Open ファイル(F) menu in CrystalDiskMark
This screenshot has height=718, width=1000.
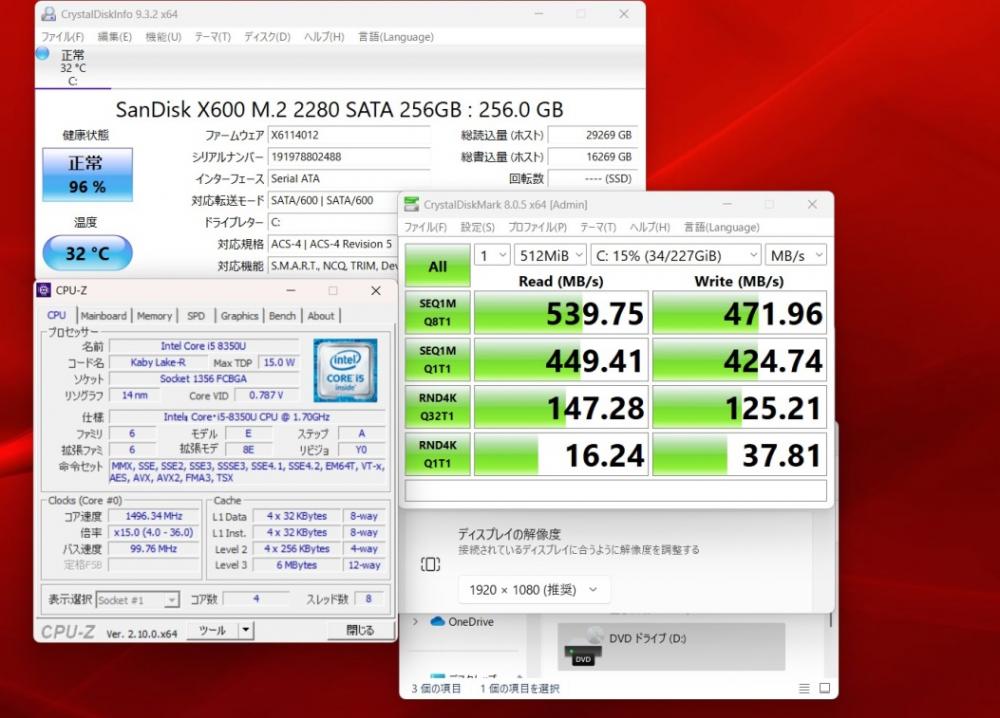click(425, 228)
